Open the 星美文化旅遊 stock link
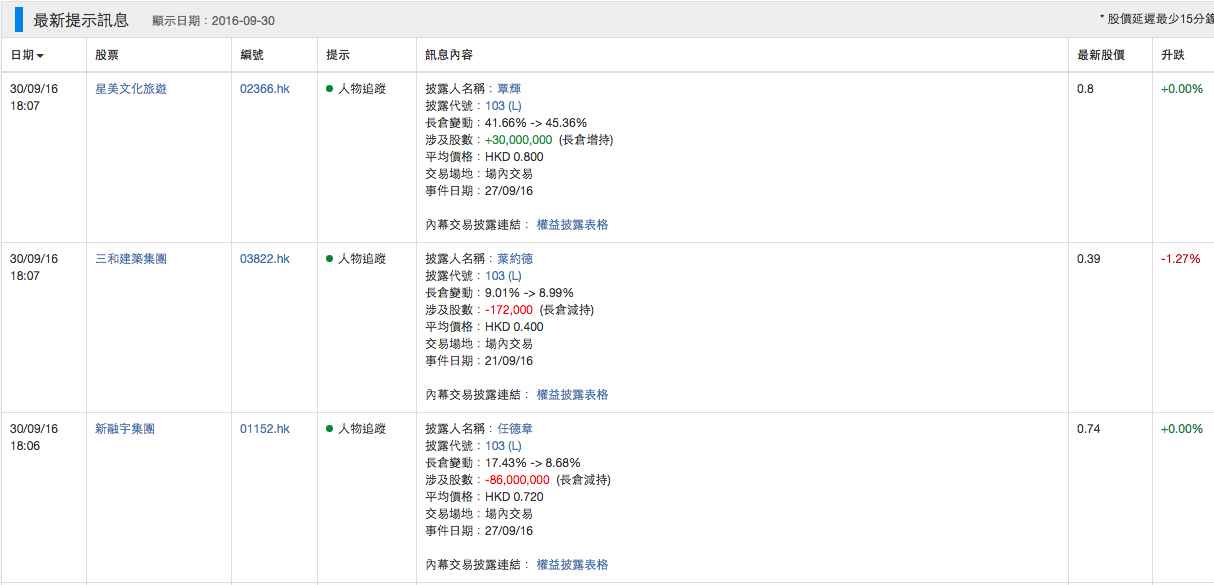1214x585 pixels. coord(131,89)
